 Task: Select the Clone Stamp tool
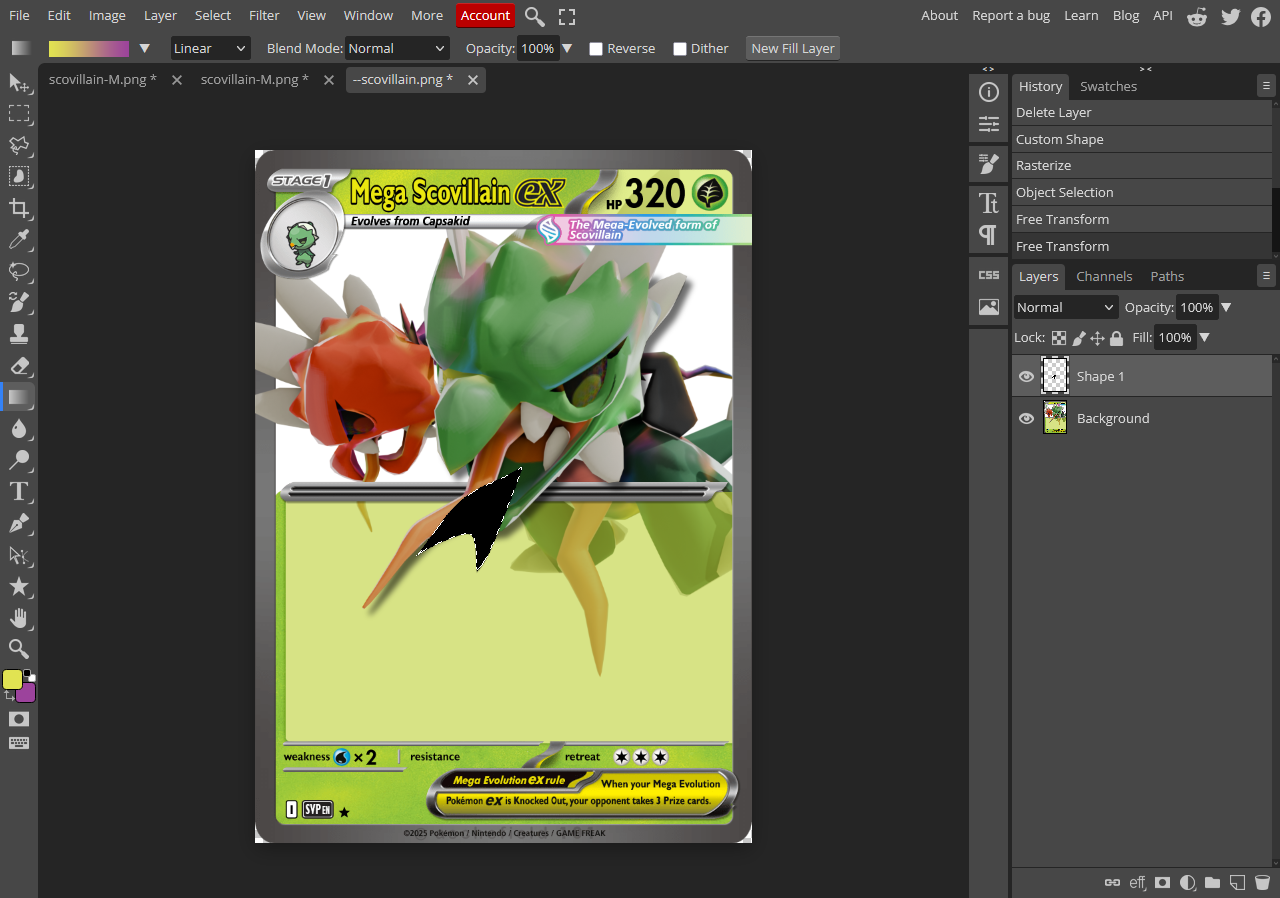[x=19, y=334]
